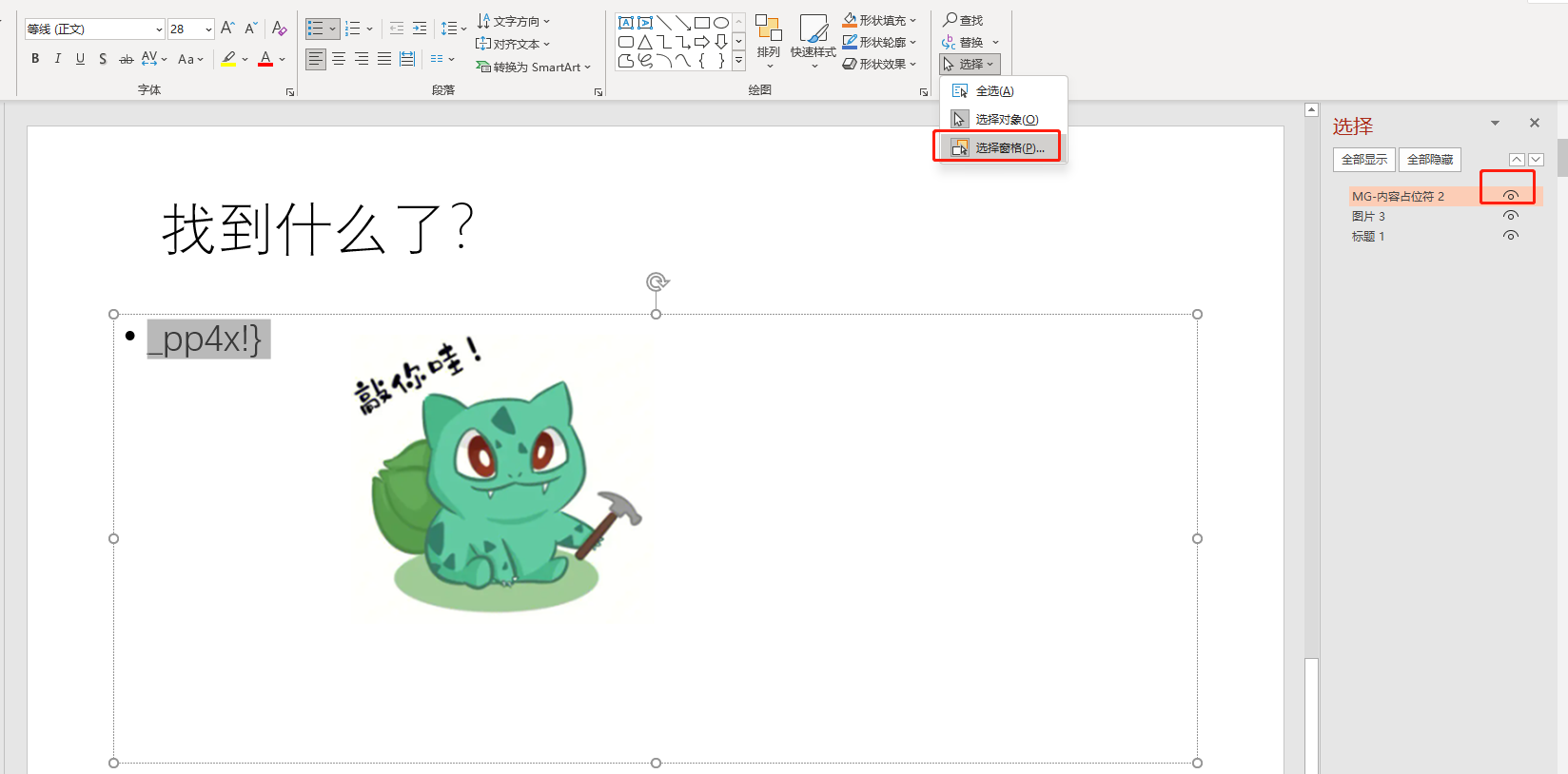Image resolution: width=1568 pixels, height=774 pixels.
Task: Open the font name combo box
Action: point(94,29)
